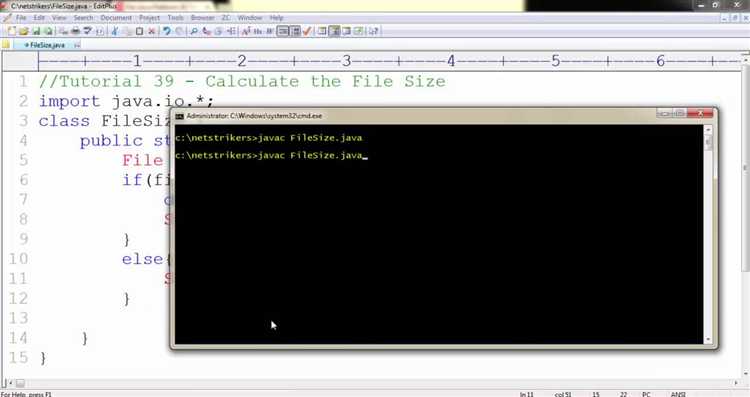The image size is (750, 397).
Task: Select the FileSize.java document tab
Action: click(x=47, y=45)
